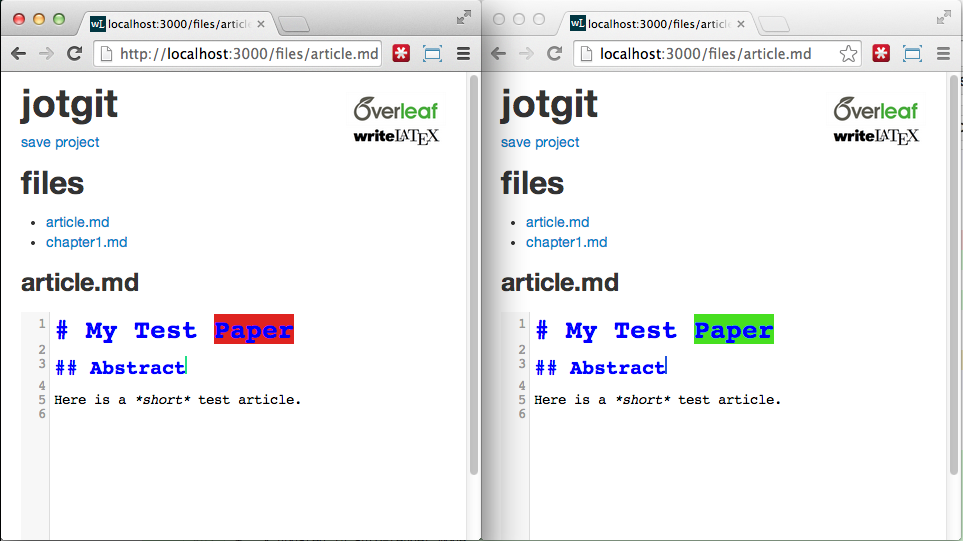
Task: Click line number 5 in right editor gutter
Action: [522, 400]
